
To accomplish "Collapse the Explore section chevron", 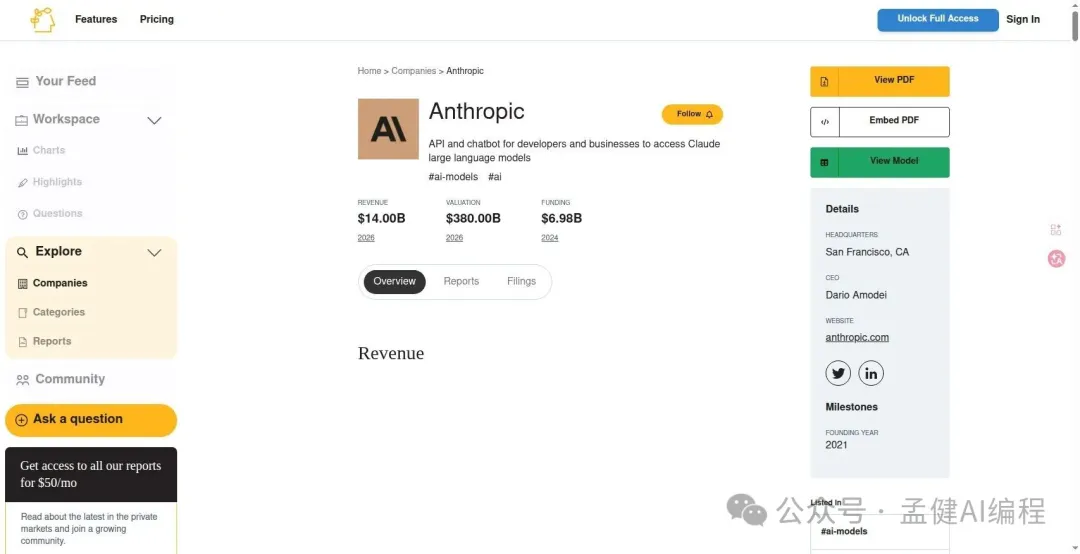I will coord(155,253).
